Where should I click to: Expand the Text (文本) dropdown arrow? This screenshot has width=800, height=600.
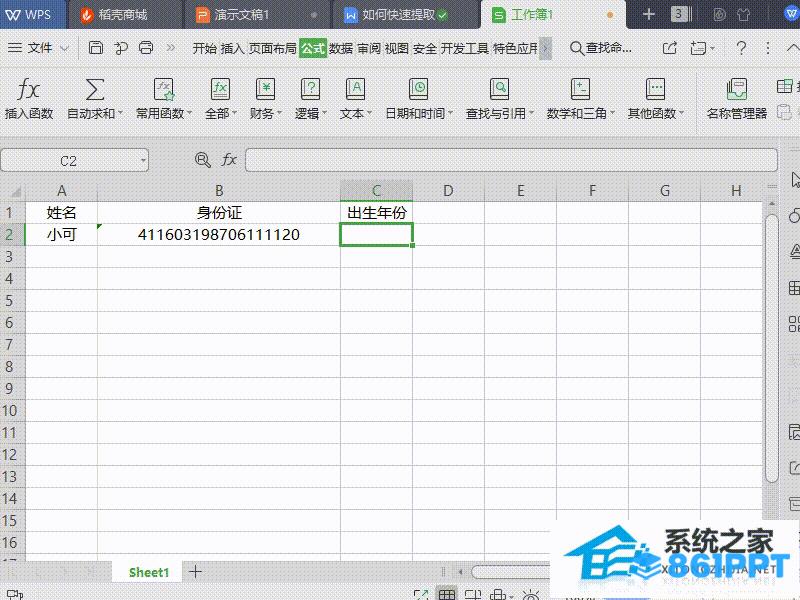(369, 113)
